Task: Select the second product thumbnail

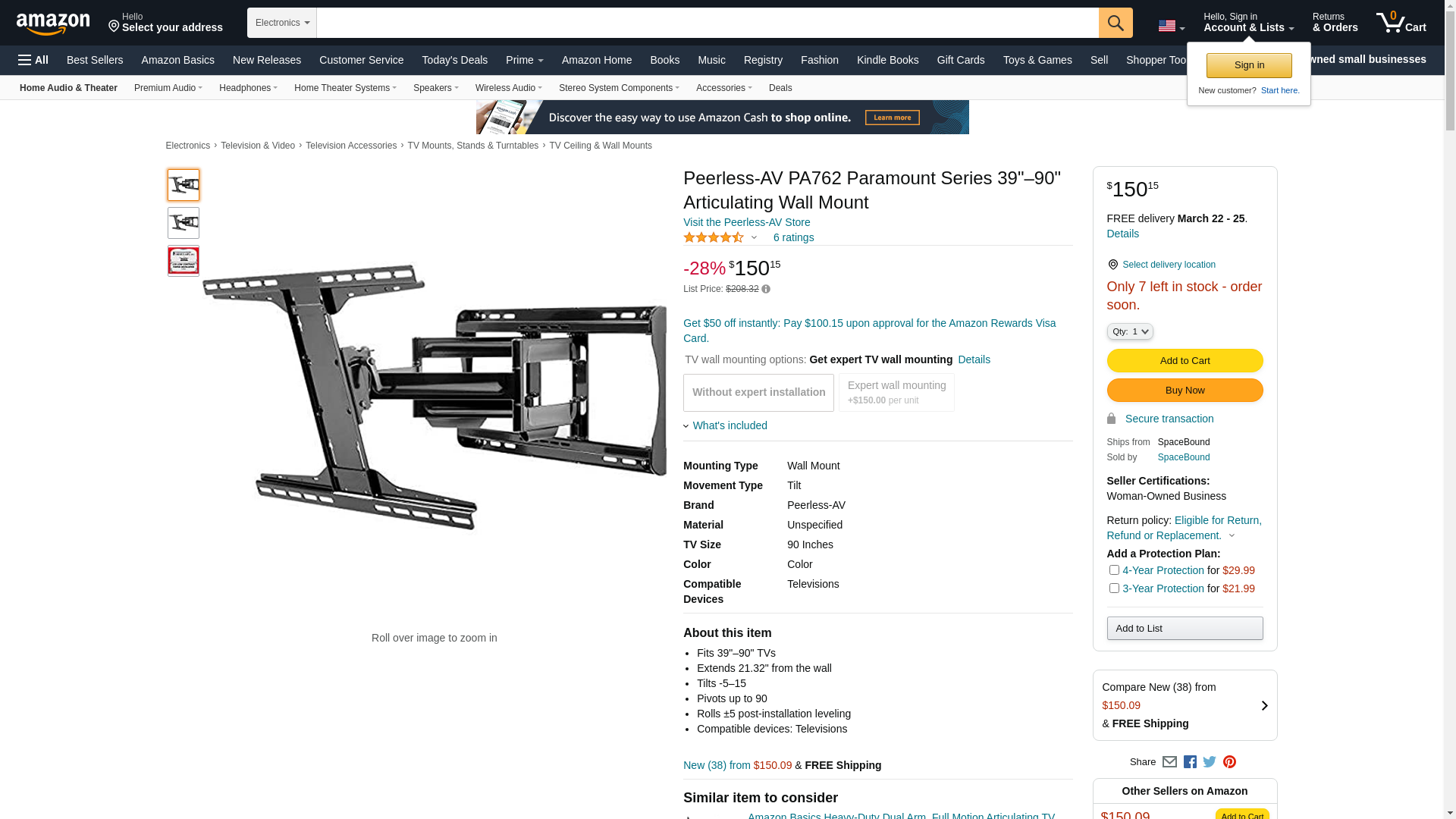Action: (184, 223)
